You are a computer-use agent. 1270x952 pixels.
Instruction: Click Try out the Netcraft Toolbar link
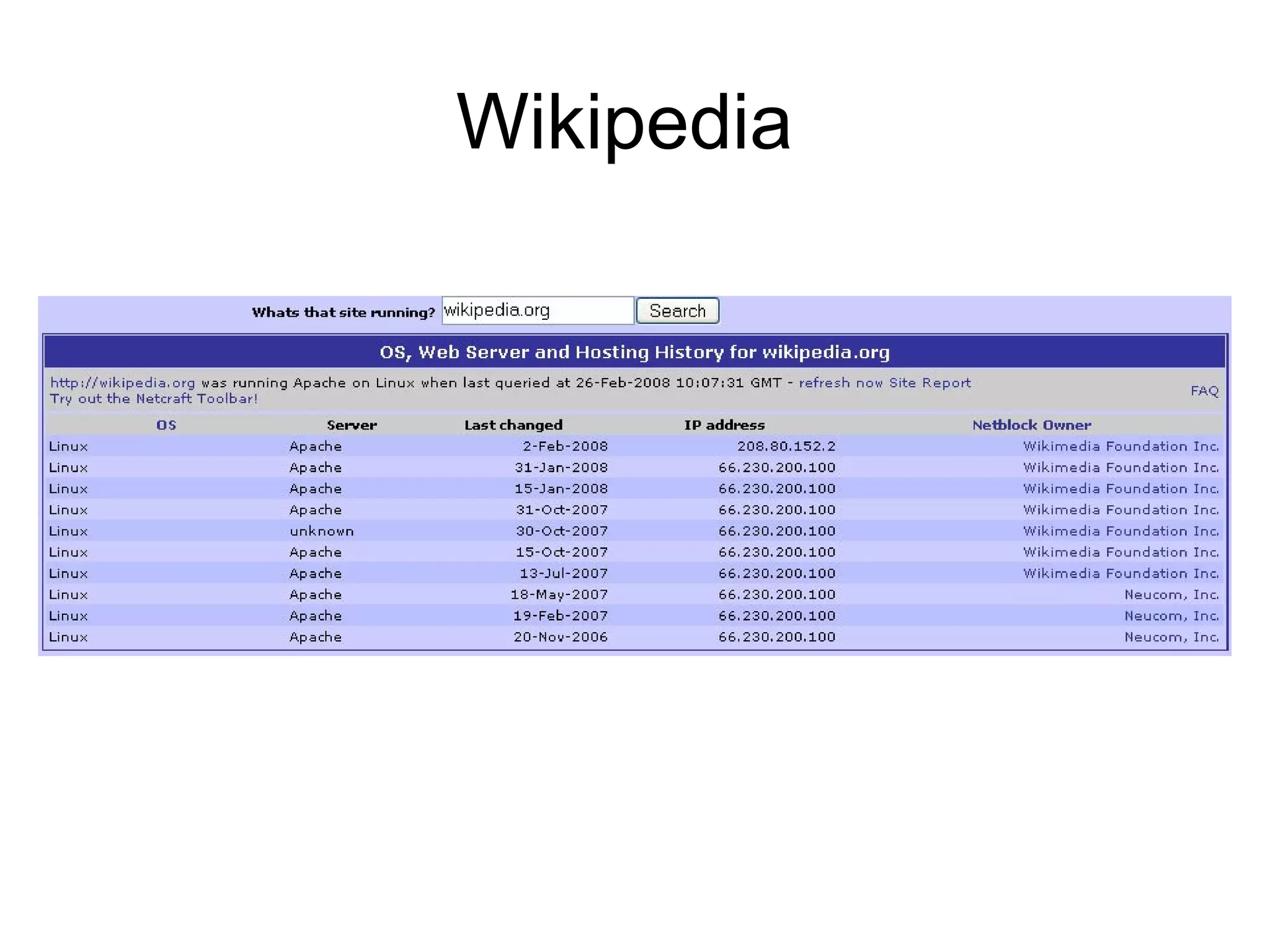[153, 399]
